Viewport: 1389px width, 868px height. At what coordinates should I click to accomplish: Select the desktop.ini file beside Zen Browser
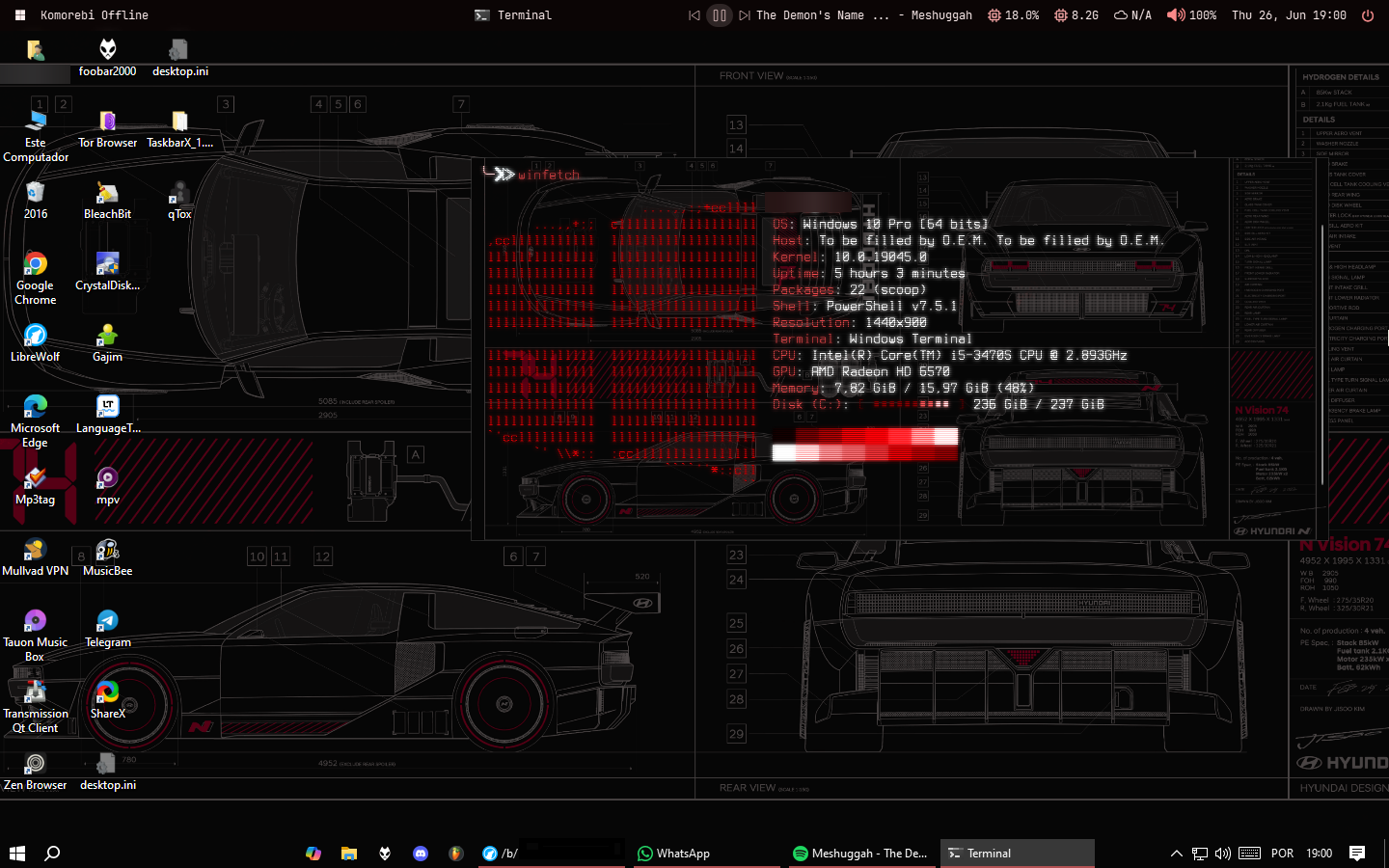[x=107, y=772]
